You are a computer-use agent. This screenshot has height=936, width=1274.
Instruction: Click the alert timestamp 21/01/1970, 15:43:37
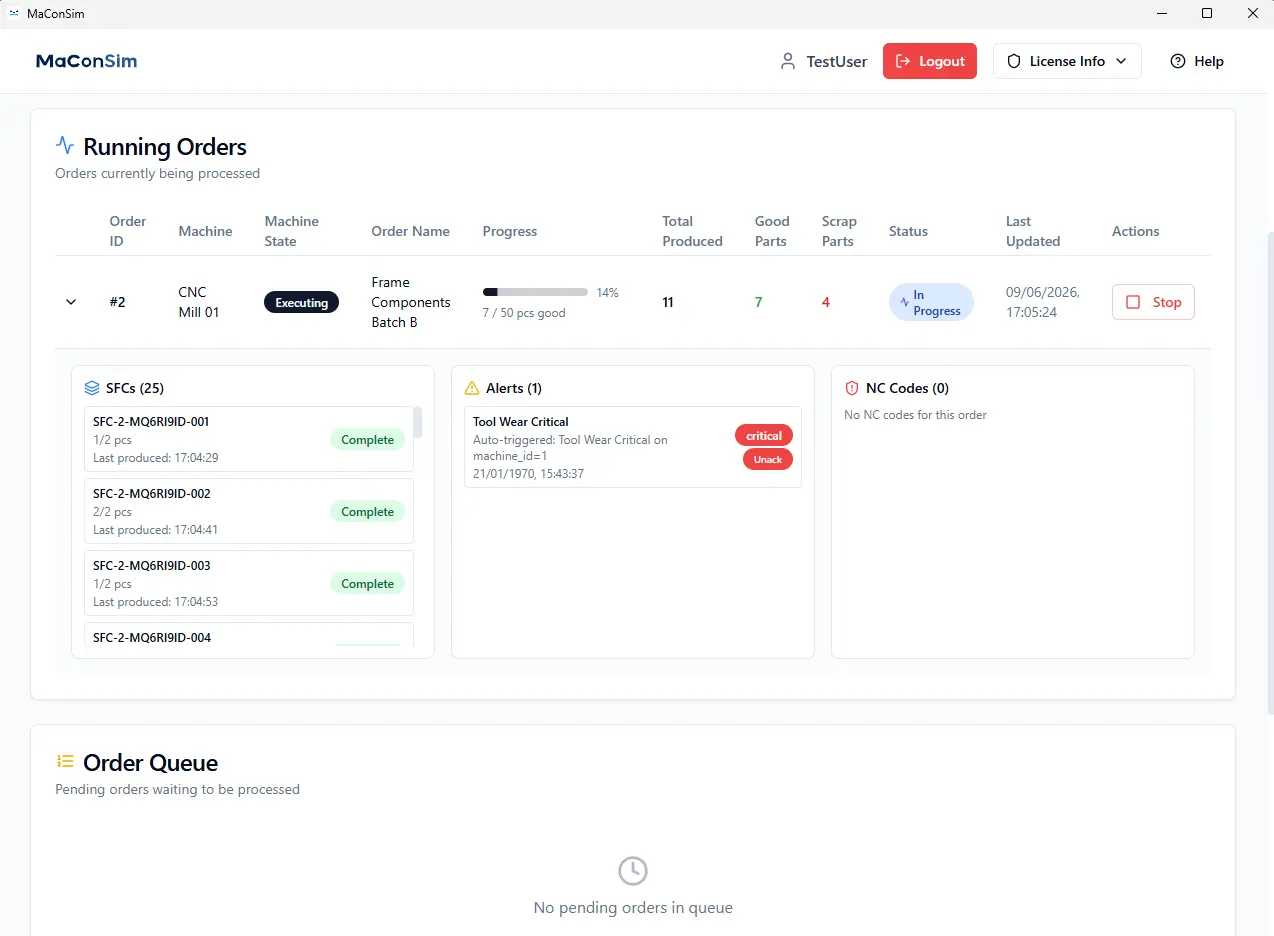click(x=528, y=473)
